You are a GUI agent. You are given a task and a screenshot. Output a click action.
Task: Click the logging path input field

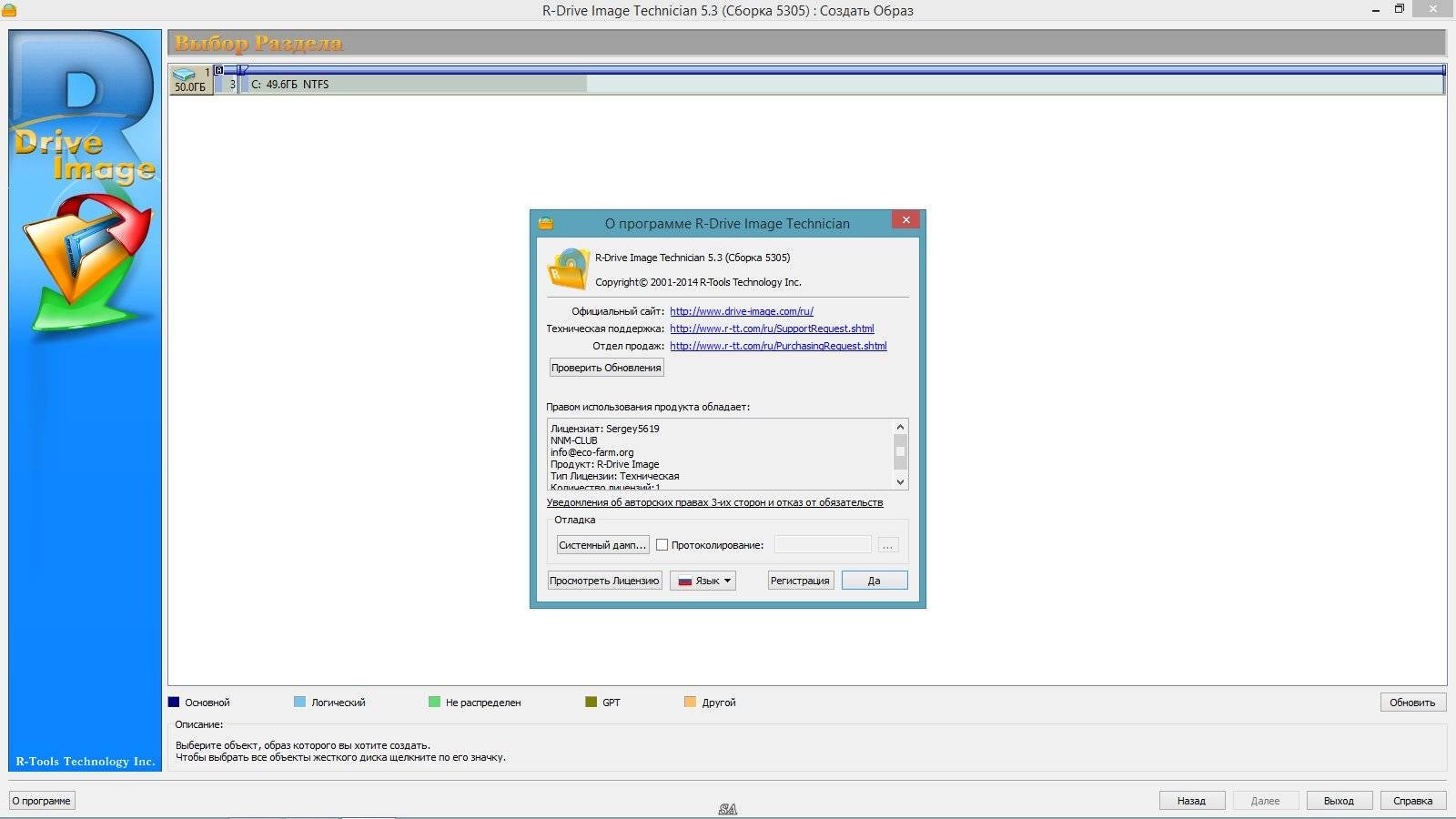pos(823,544)
